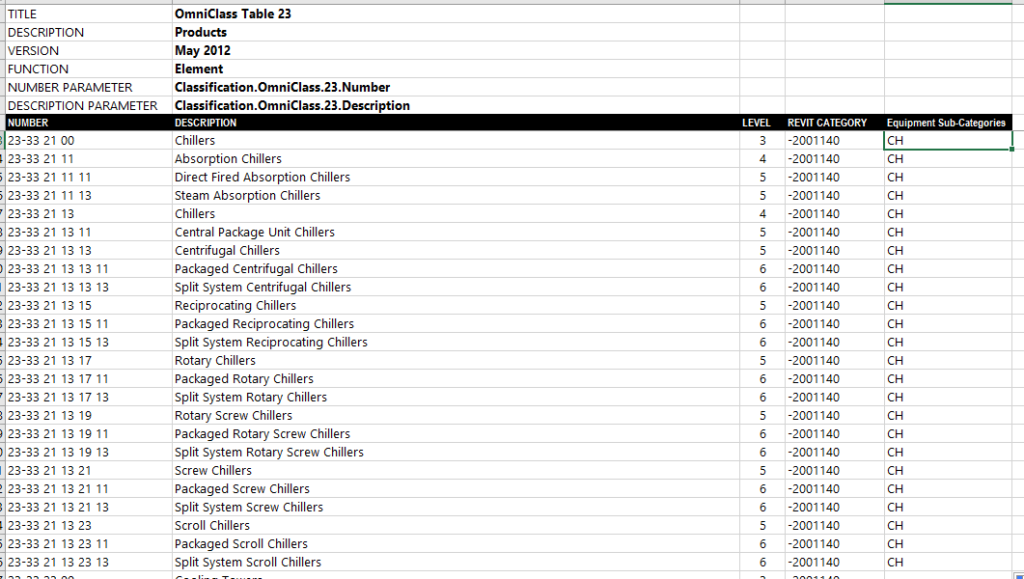
Task: Click 'Packaged Centrifugal Chillers' cell
Action: pyautogui.click(x=456, y=268)
